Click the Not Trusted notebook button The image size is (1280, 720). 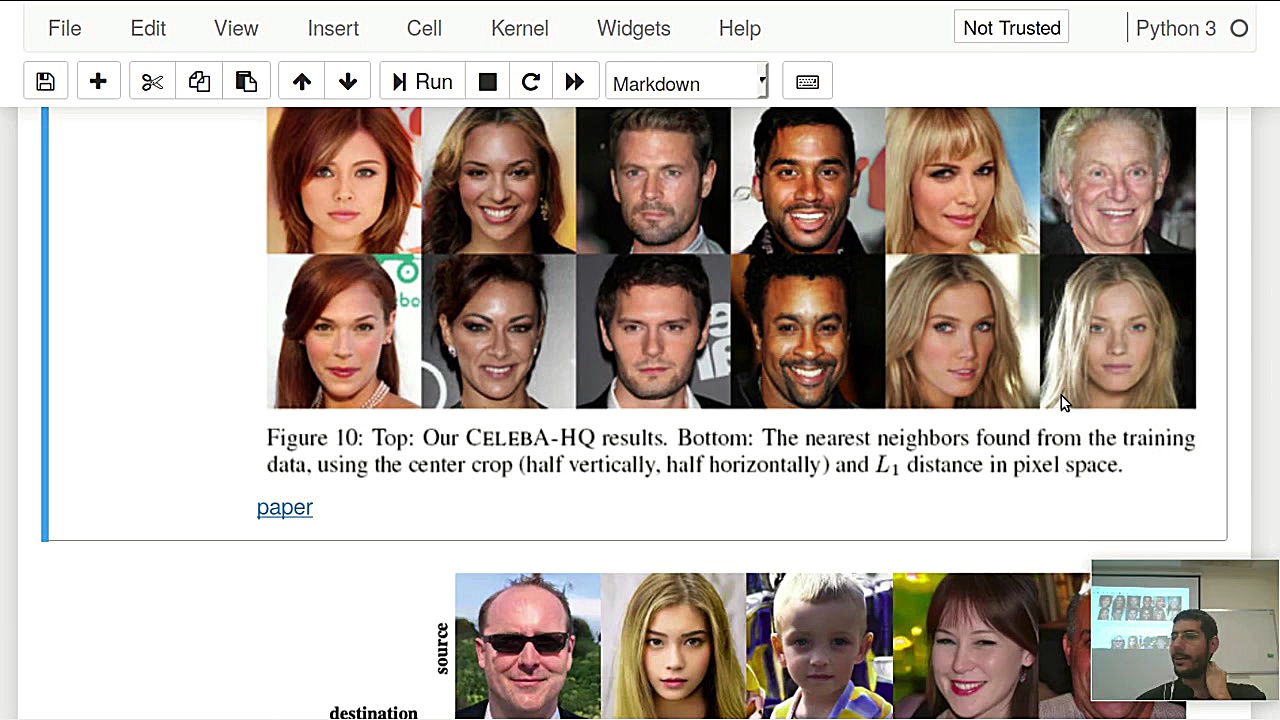click(x=1012, y=28)
